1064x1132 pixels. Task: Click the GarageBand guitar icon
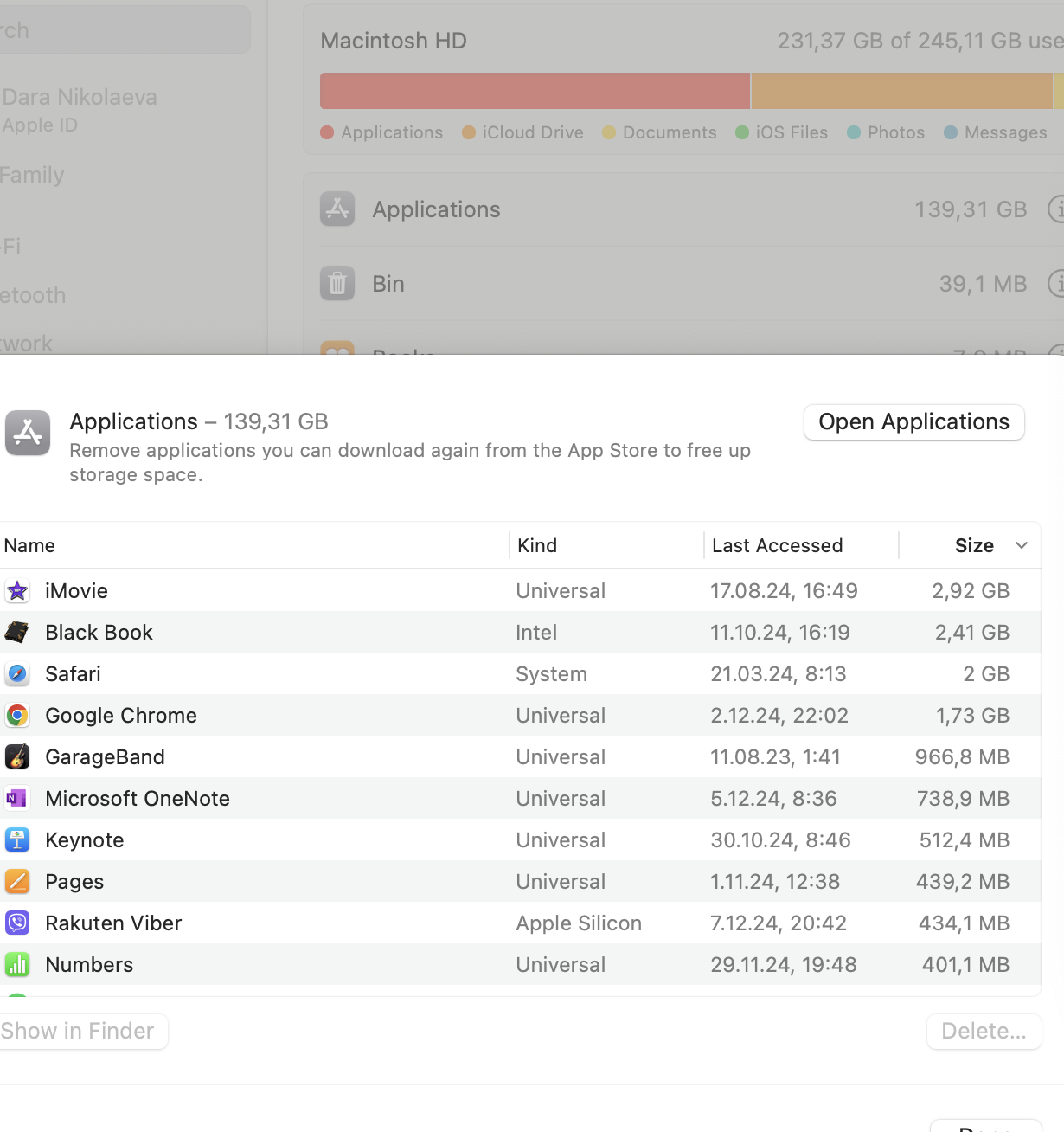(x=17, y=757)
